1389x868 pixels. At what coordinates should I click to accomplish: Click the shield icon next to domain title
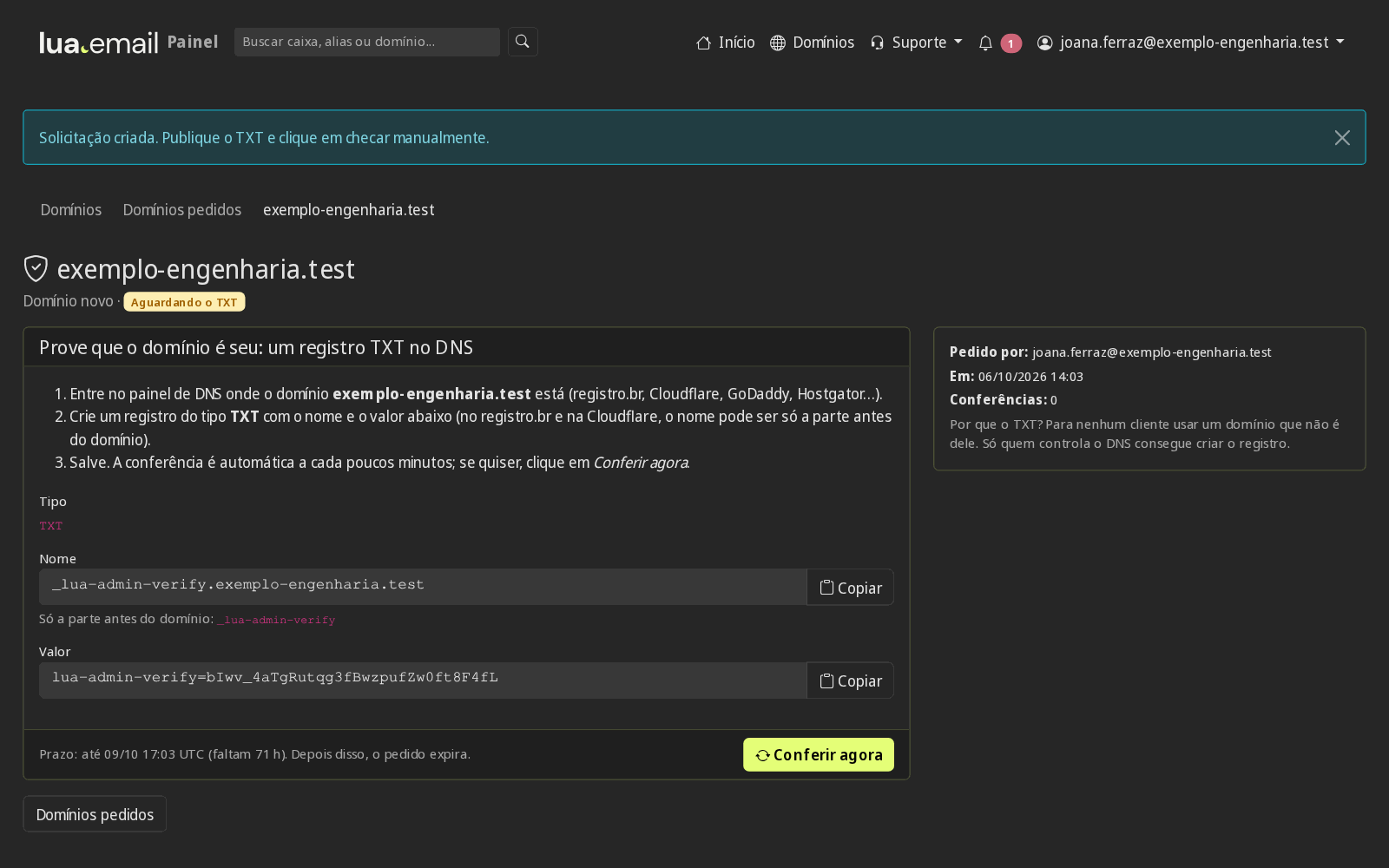36,268
